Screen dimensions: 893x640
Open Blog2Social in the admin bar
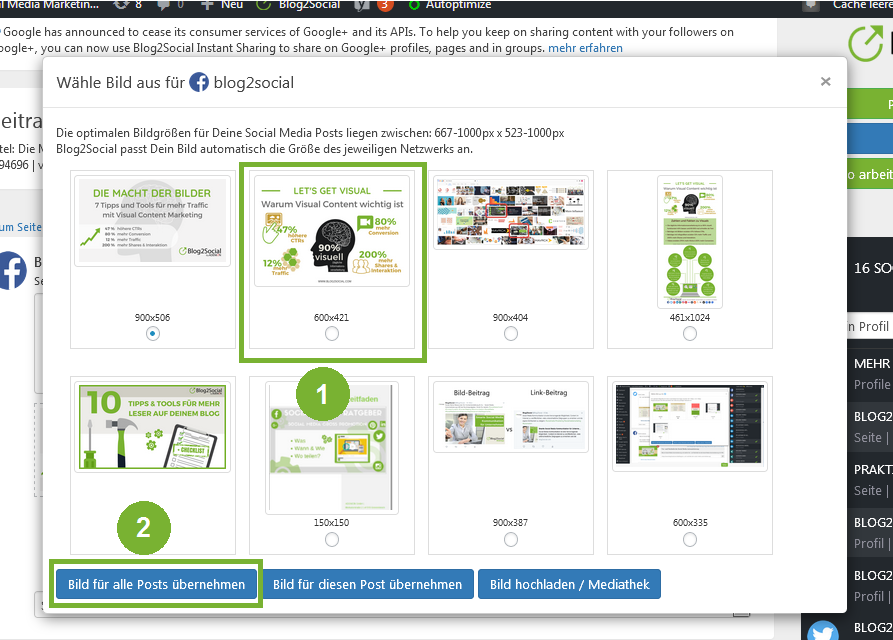pyautogui.click(x=298, y=5)
